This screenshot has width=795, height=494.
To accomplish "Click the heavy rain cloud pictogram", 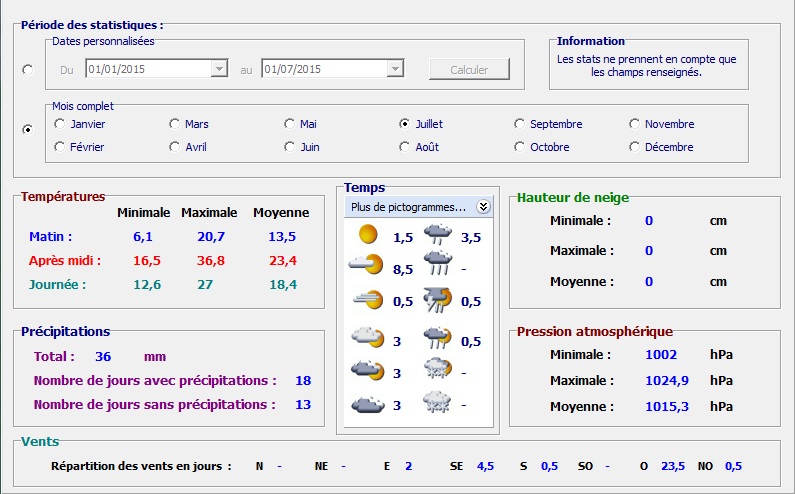I will point(438,263).
